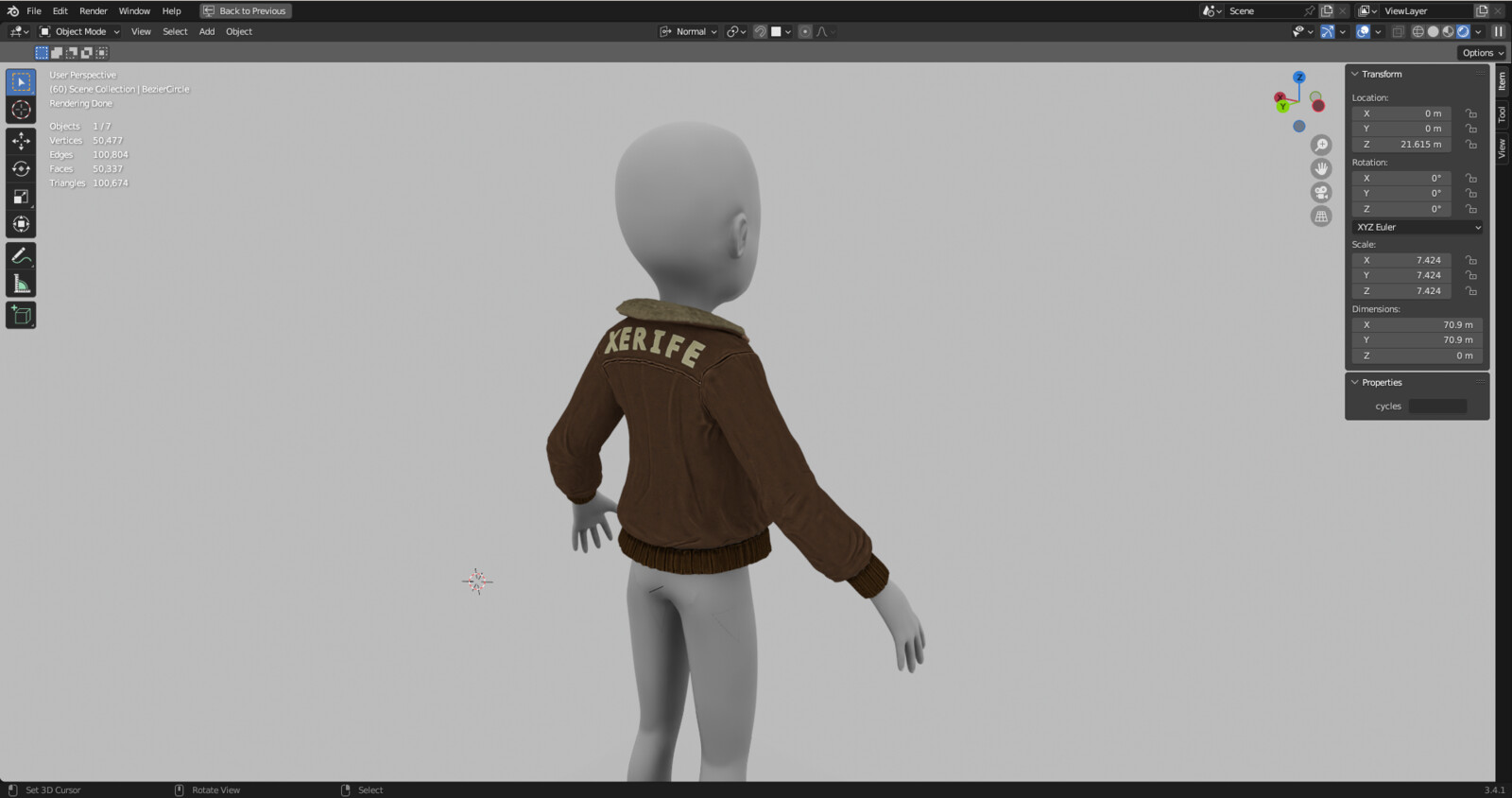The image size is (1512, 798).
Task: Select the Add Cube tool
Action: [21, 315]
